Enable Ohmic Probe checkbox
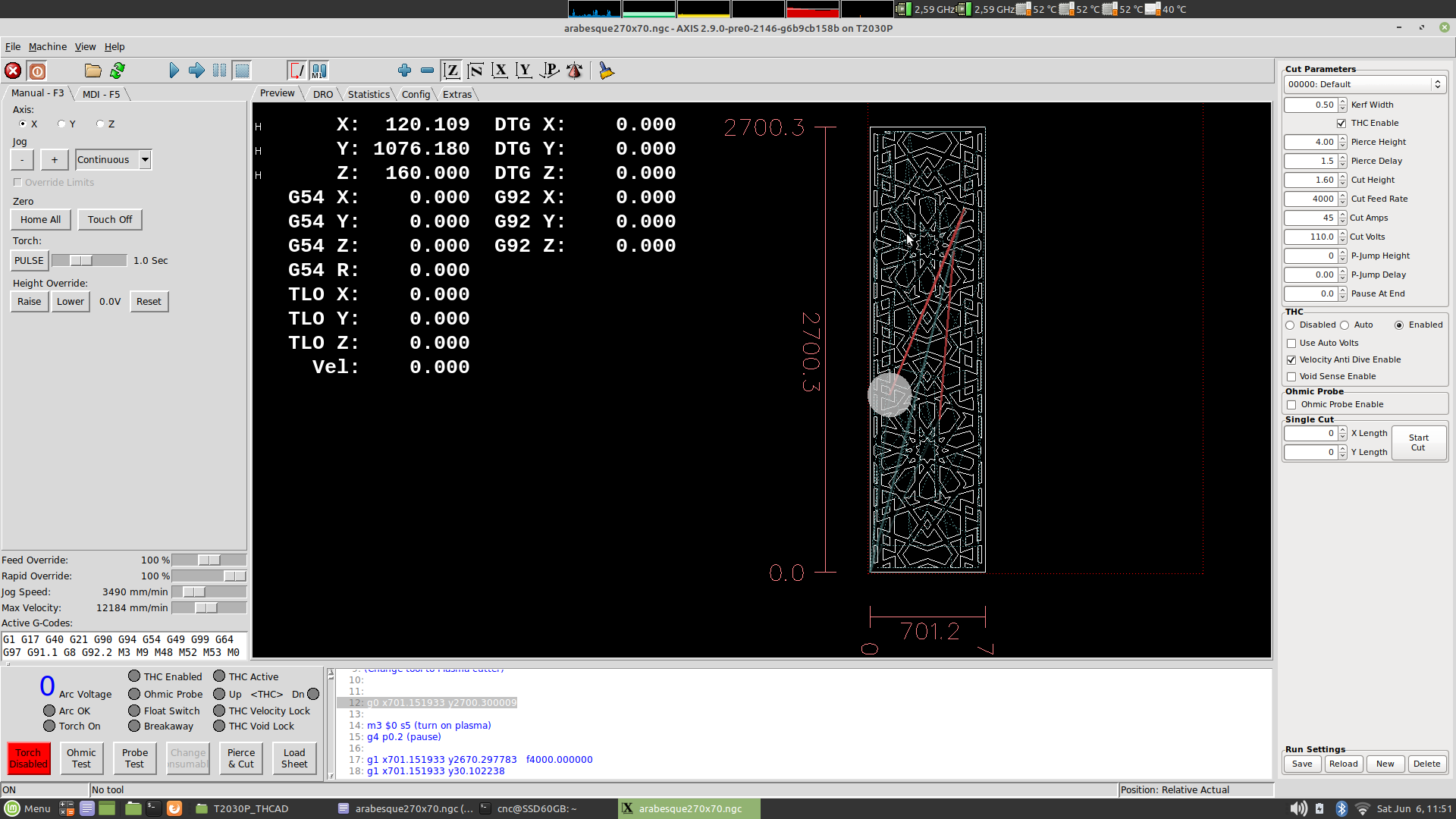This screenshot has width=1456, height=819. click(x=1291, y=404)
